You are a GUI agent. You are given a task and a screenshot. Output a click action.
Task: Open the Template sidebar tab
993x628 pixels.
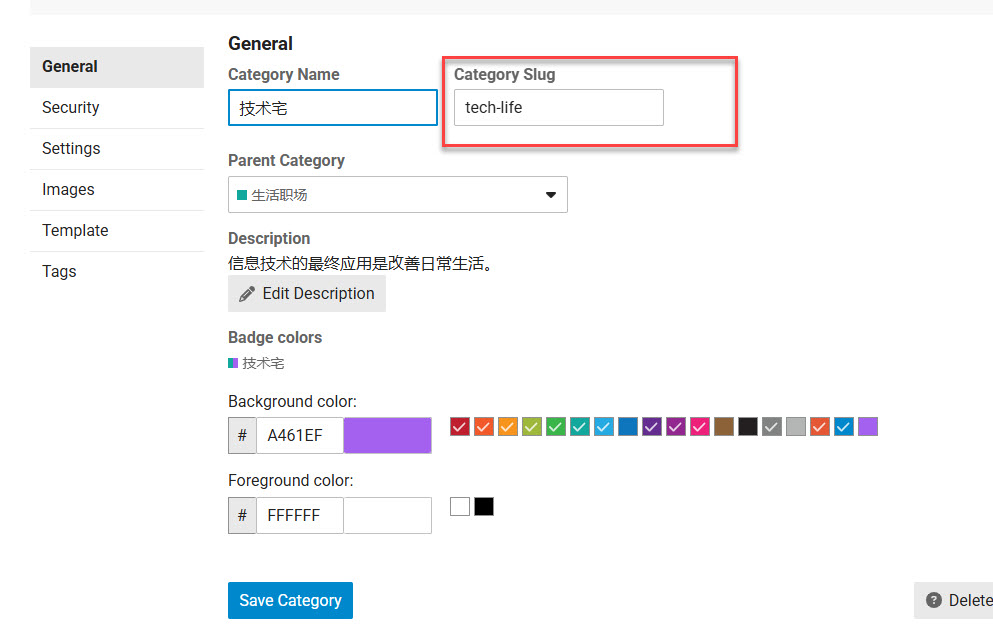pyautogui.click(x=75, y=231)
